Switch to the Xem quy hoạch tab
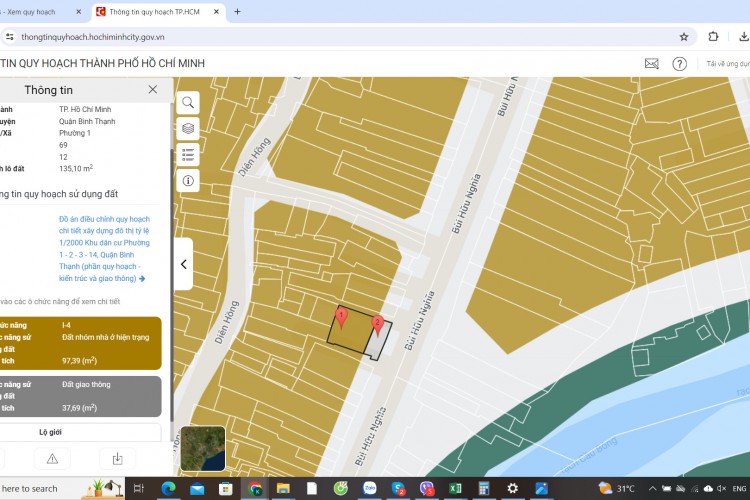This screenshot has width=750, height=500. click(x=40, y=12)
